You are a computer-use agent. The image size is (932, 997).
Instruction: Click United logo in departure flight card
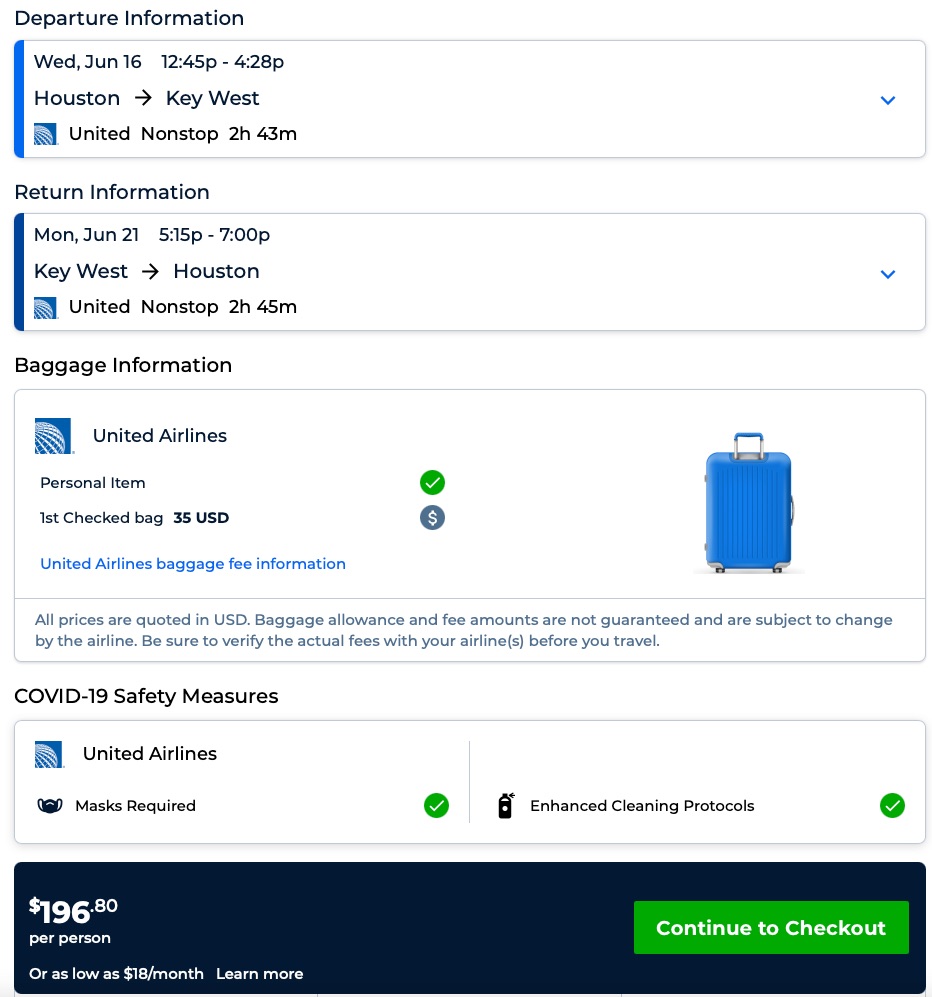pos(46,134)
